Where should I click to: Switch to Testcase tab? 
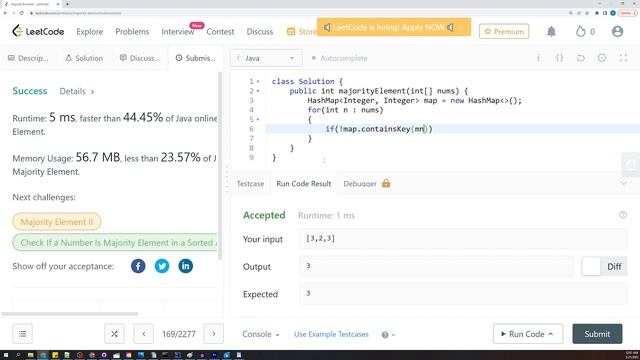[x=250, y=184]
